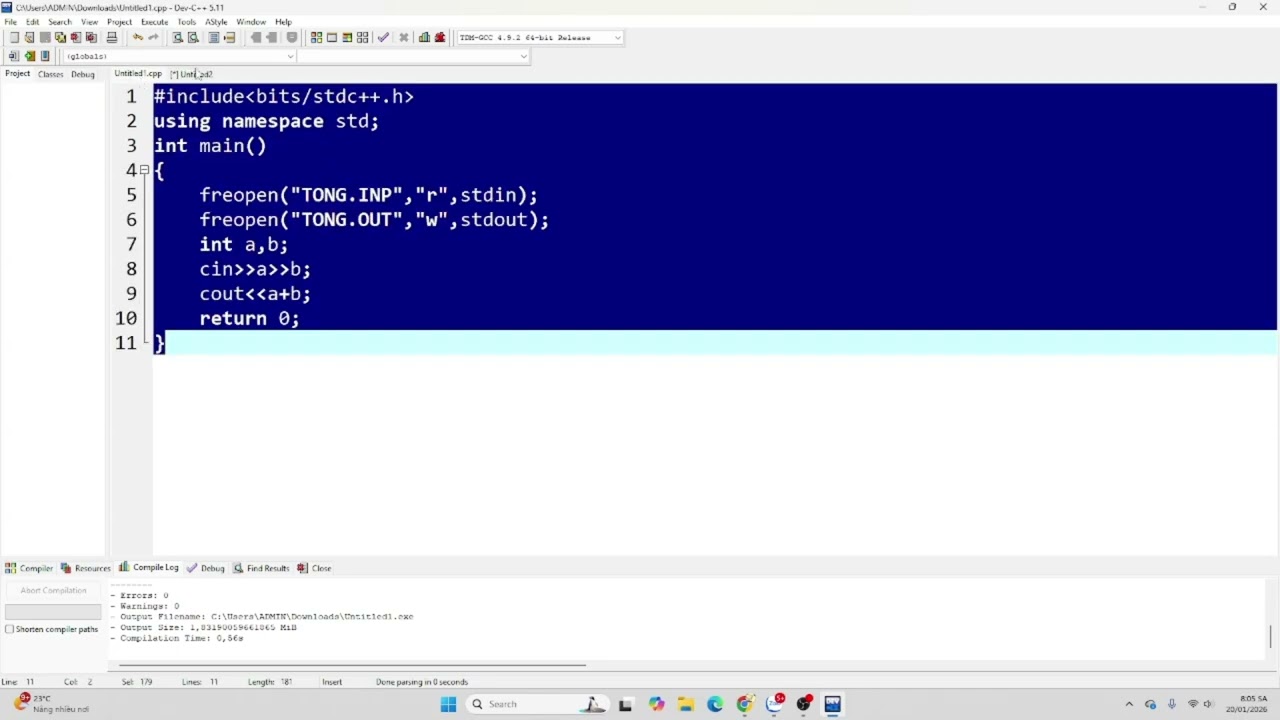Open the Edit menu
Image resolution: width=1280 pixels, height=720 pixels.
click(x=32, y=21)
